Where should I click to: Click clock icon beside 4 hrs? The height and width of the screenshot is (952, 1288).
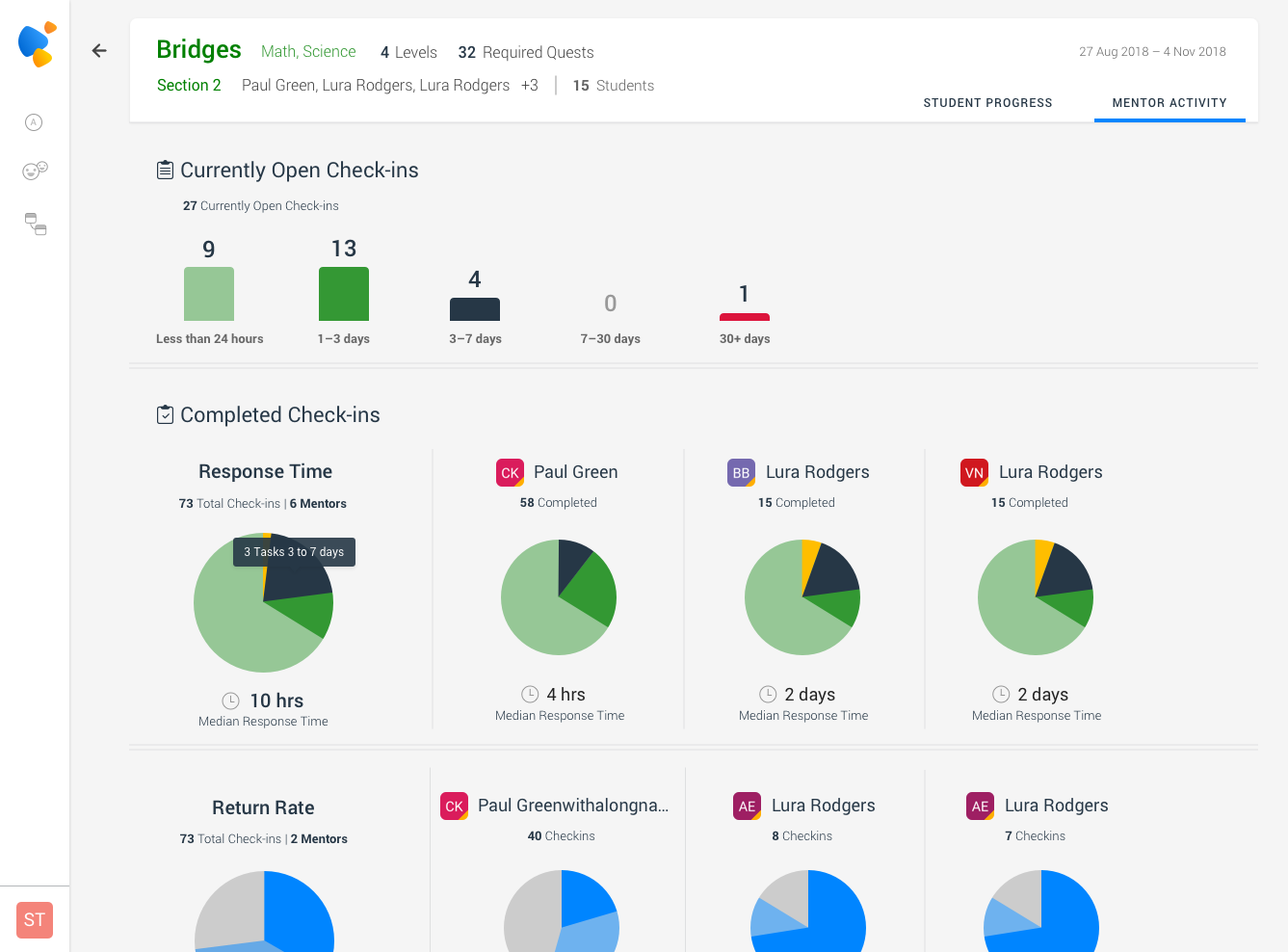click(530, 694)
